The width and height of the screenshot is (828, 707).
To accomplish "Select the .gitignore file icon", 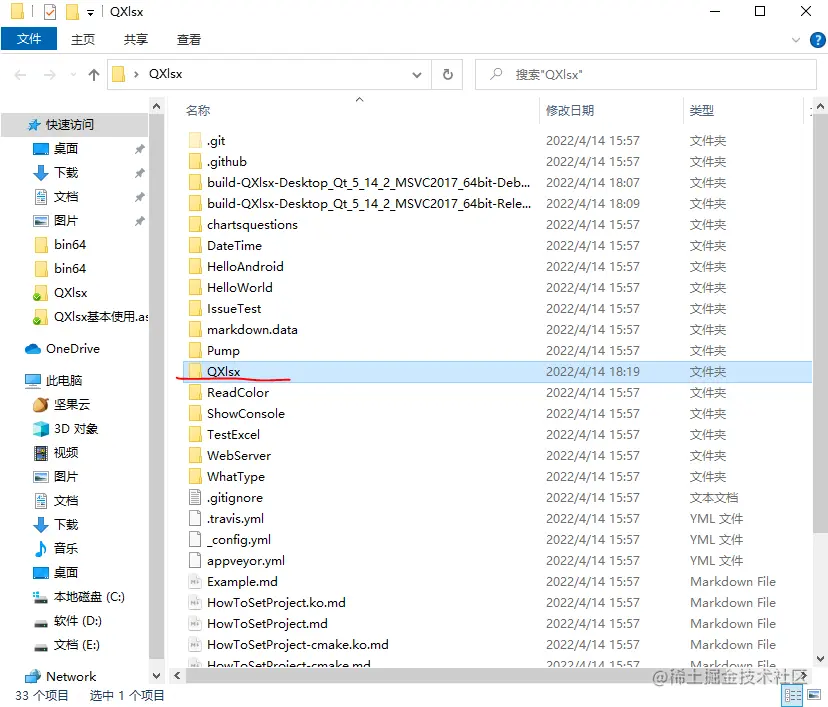I will [195, 497].
